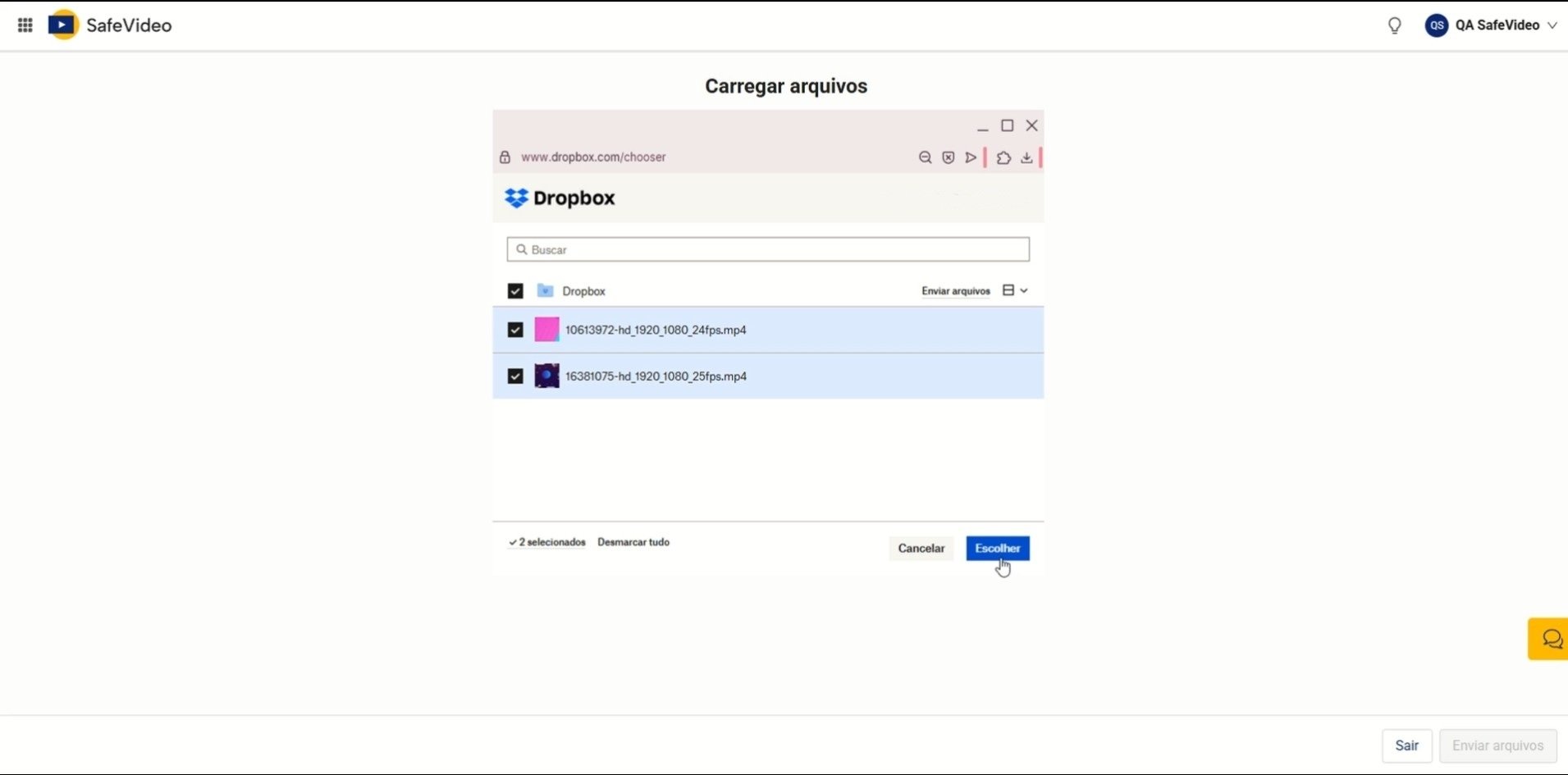
Task: Click Desmarcar tudo to clear selection
Action: coord(633,542)
